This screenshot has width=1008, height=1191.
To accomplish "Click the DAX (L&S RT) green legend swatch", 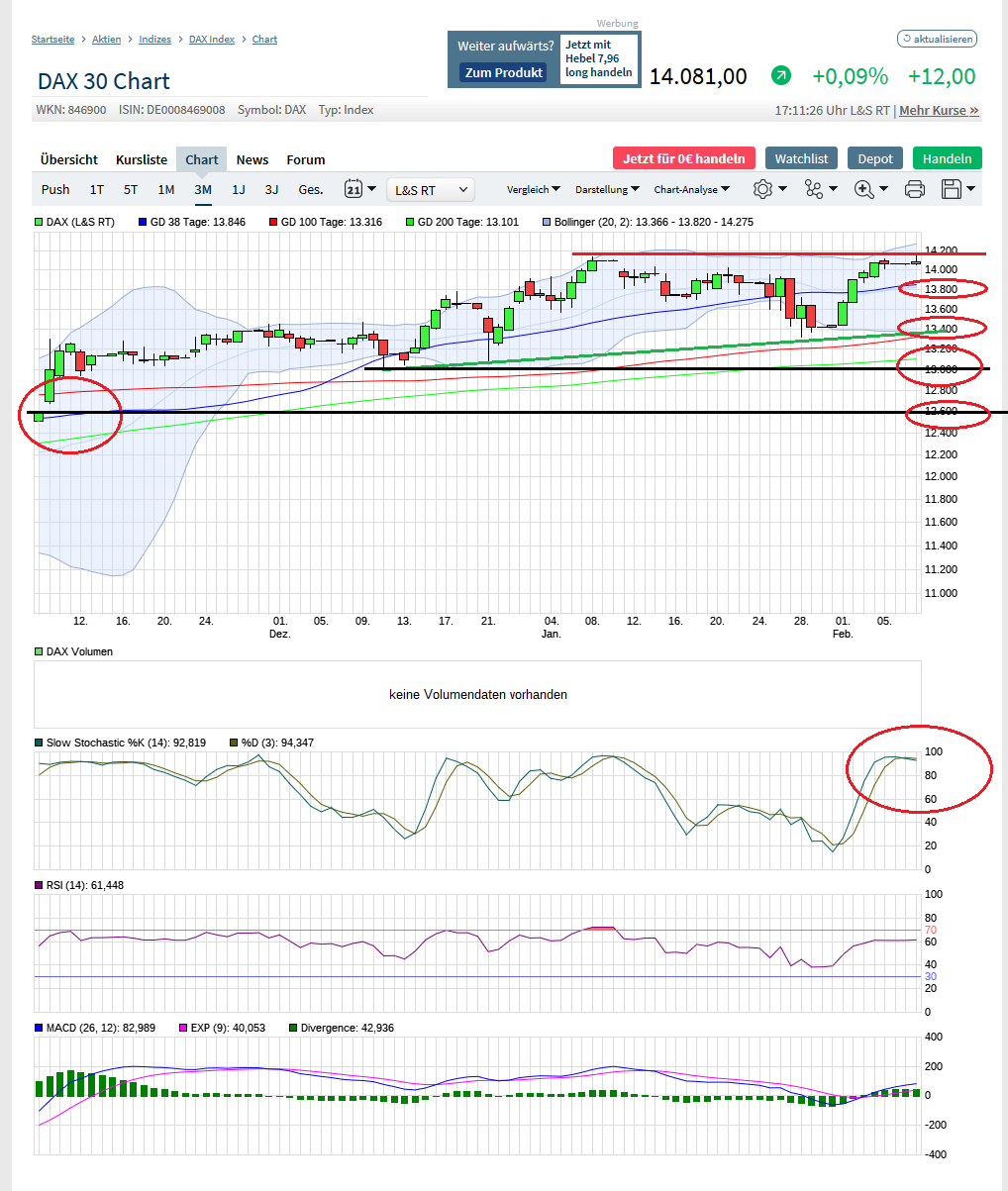I will point(37,222).
